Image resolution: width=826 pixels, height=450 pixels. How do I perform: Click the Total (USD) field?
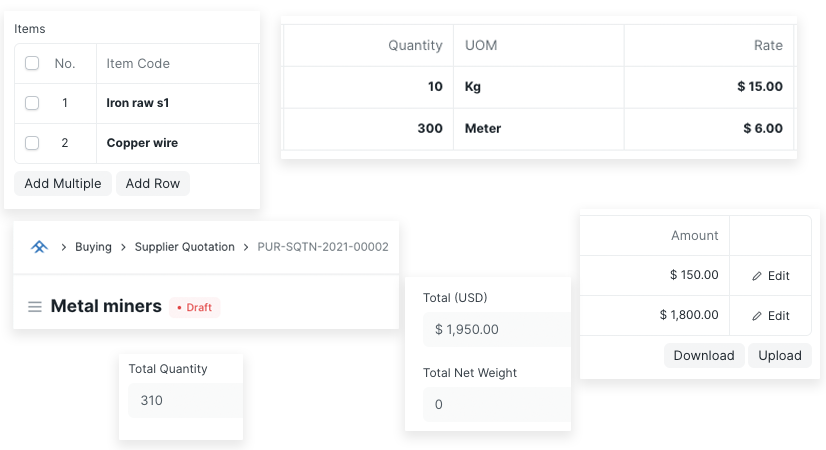[497, 329]
